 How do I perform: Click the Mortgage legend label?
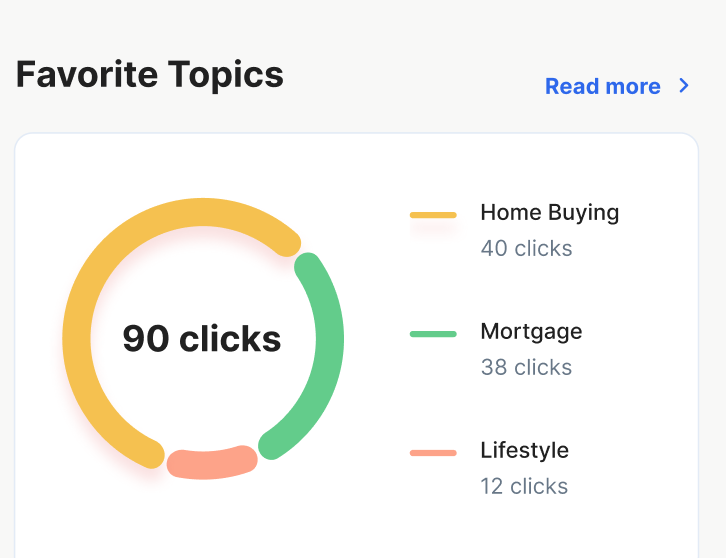[x=531, y=332]
